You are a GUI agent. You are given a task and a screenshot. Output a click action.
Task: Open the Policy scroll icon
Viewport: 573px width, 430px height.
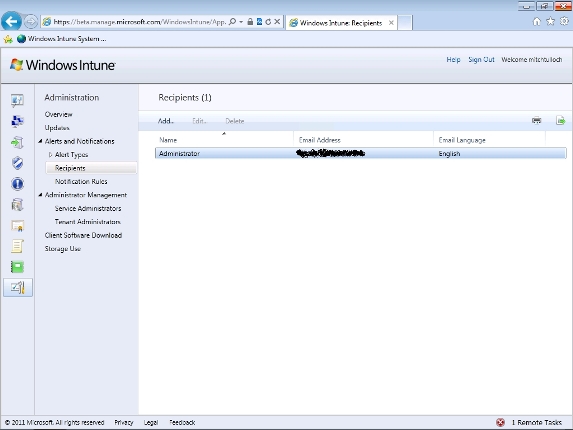coord(17,246)
